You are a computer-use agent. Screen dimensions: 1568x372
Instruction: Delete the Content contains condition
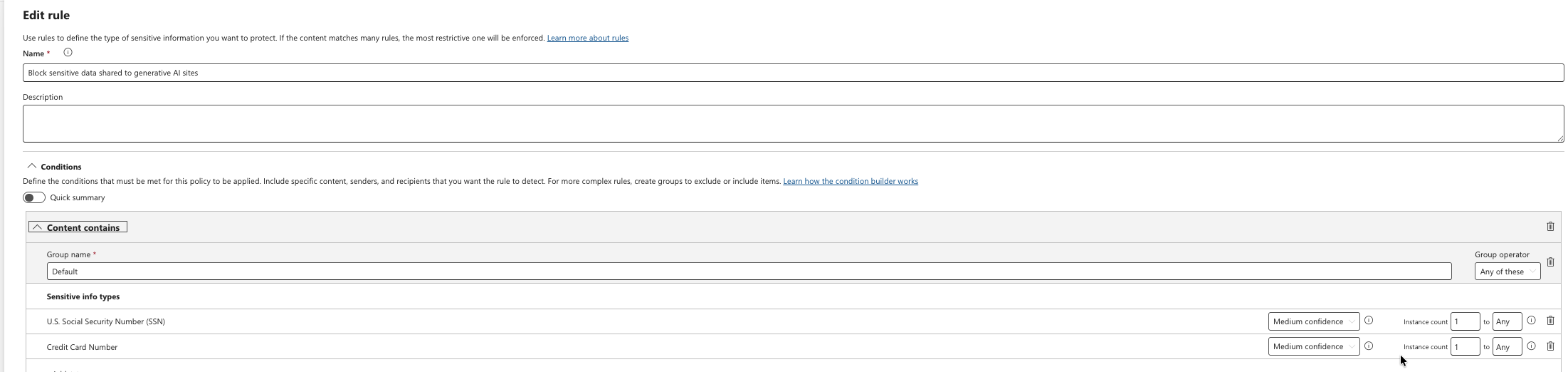pos(1550,227)
